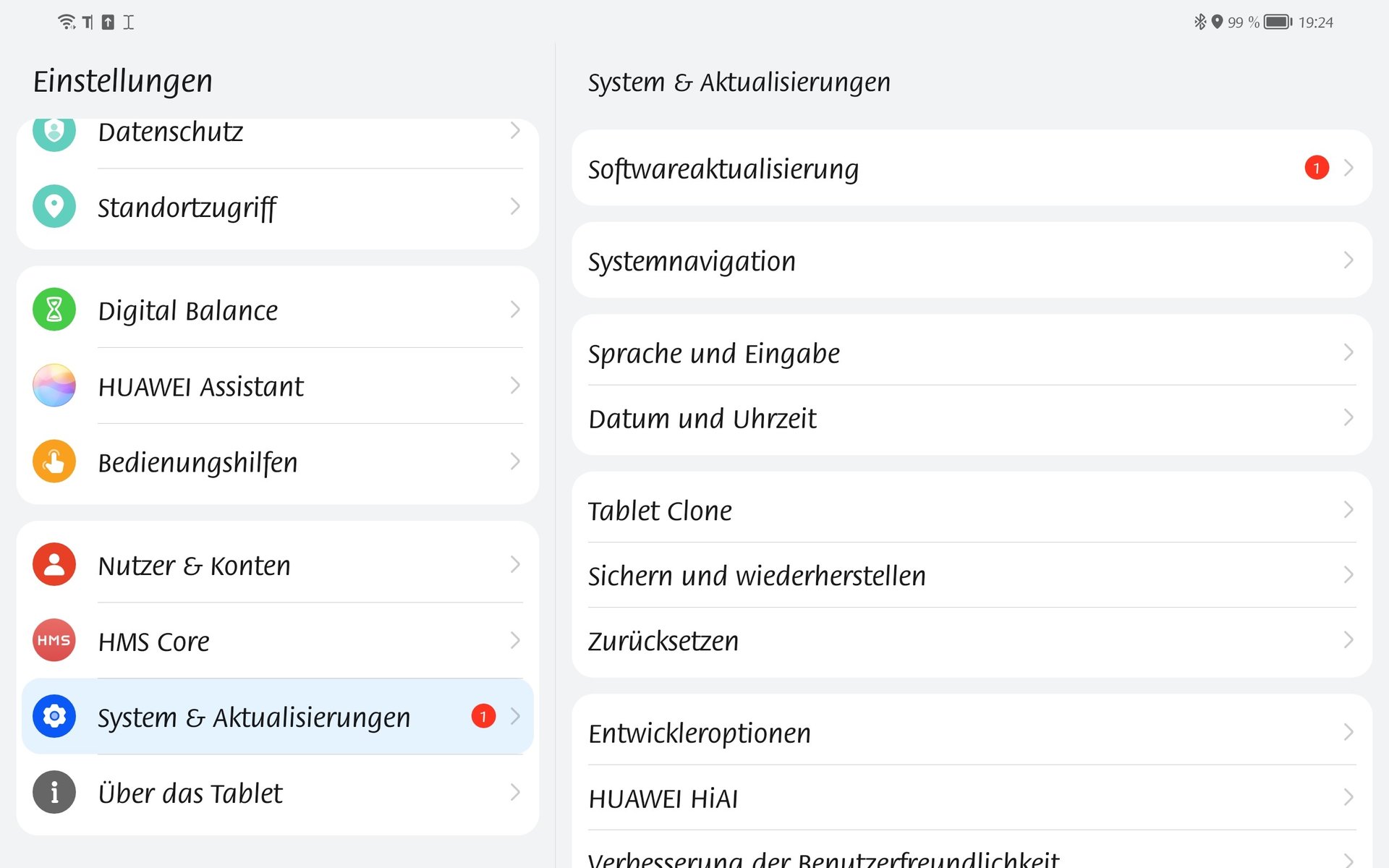Viewport: 1389px width, 868px height.
Task: Tap the Bluetooth status bar icon
Action: click(x=1199, y=22)
